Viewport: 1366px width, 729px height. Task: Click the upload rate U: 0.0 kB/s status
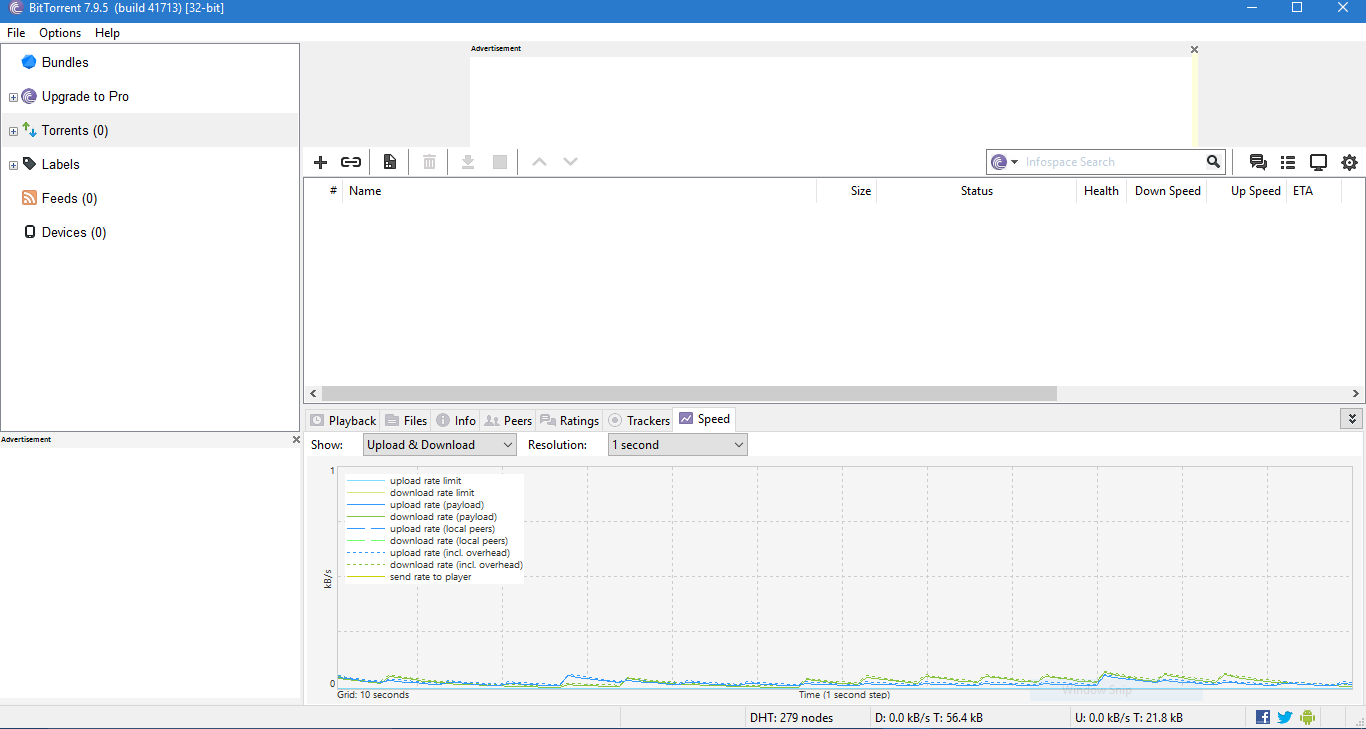[x=1129, y=718]
